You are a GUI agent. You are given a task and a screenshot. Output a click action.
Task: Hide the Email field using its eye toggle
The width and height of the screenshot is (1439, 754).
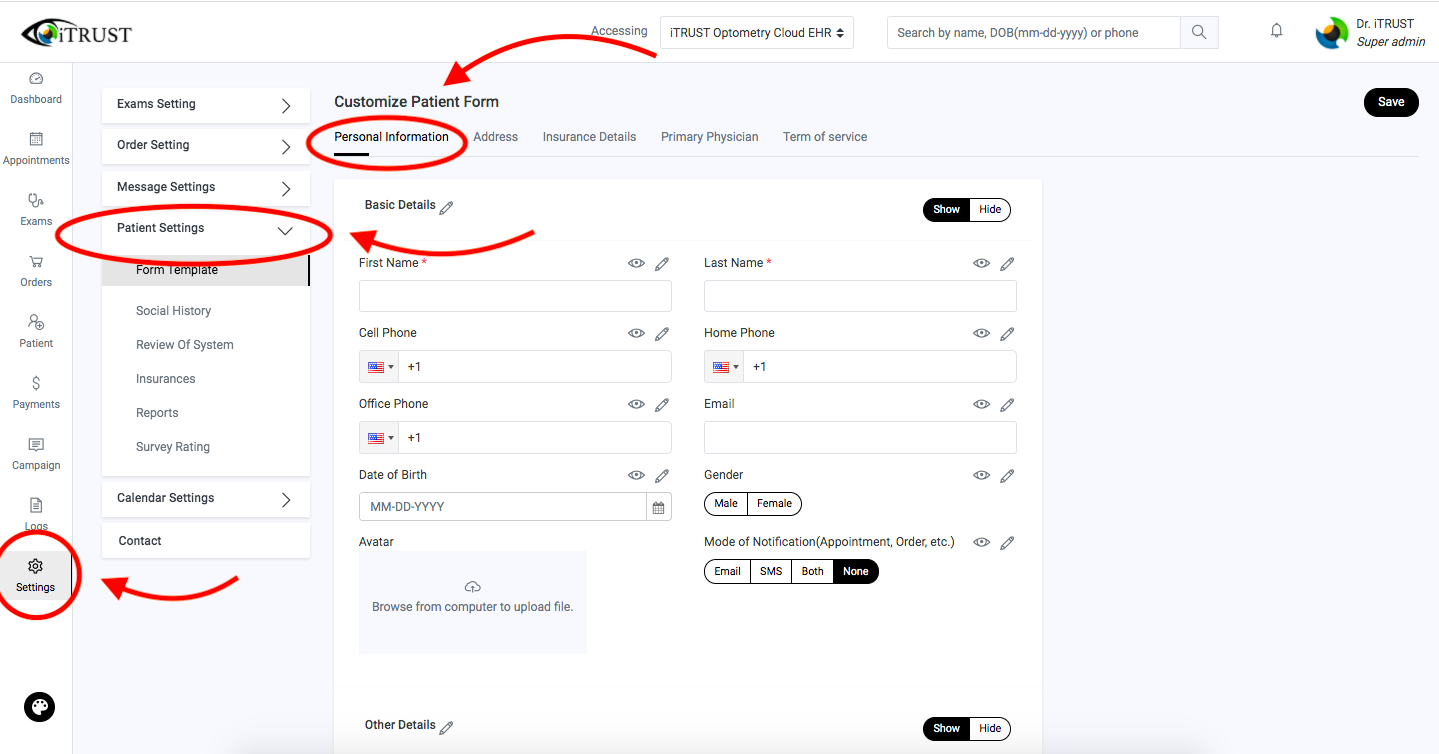(x=981, y=404)
